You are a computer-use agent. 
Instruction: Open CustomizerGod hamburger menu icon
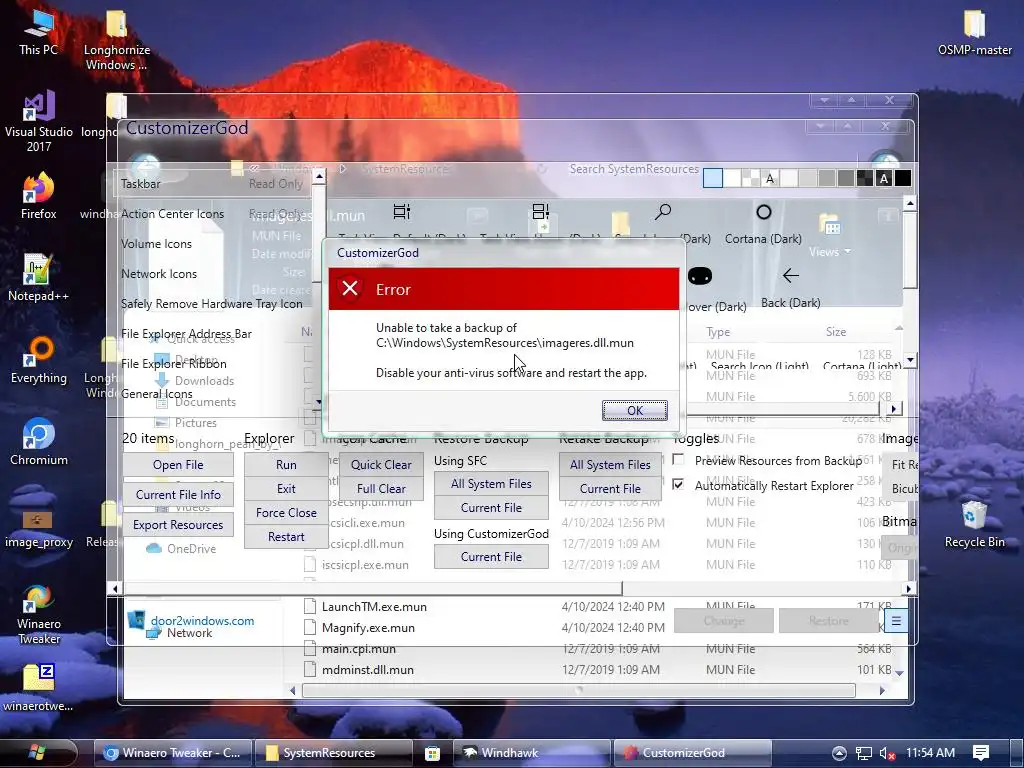(x=896, y=621)
